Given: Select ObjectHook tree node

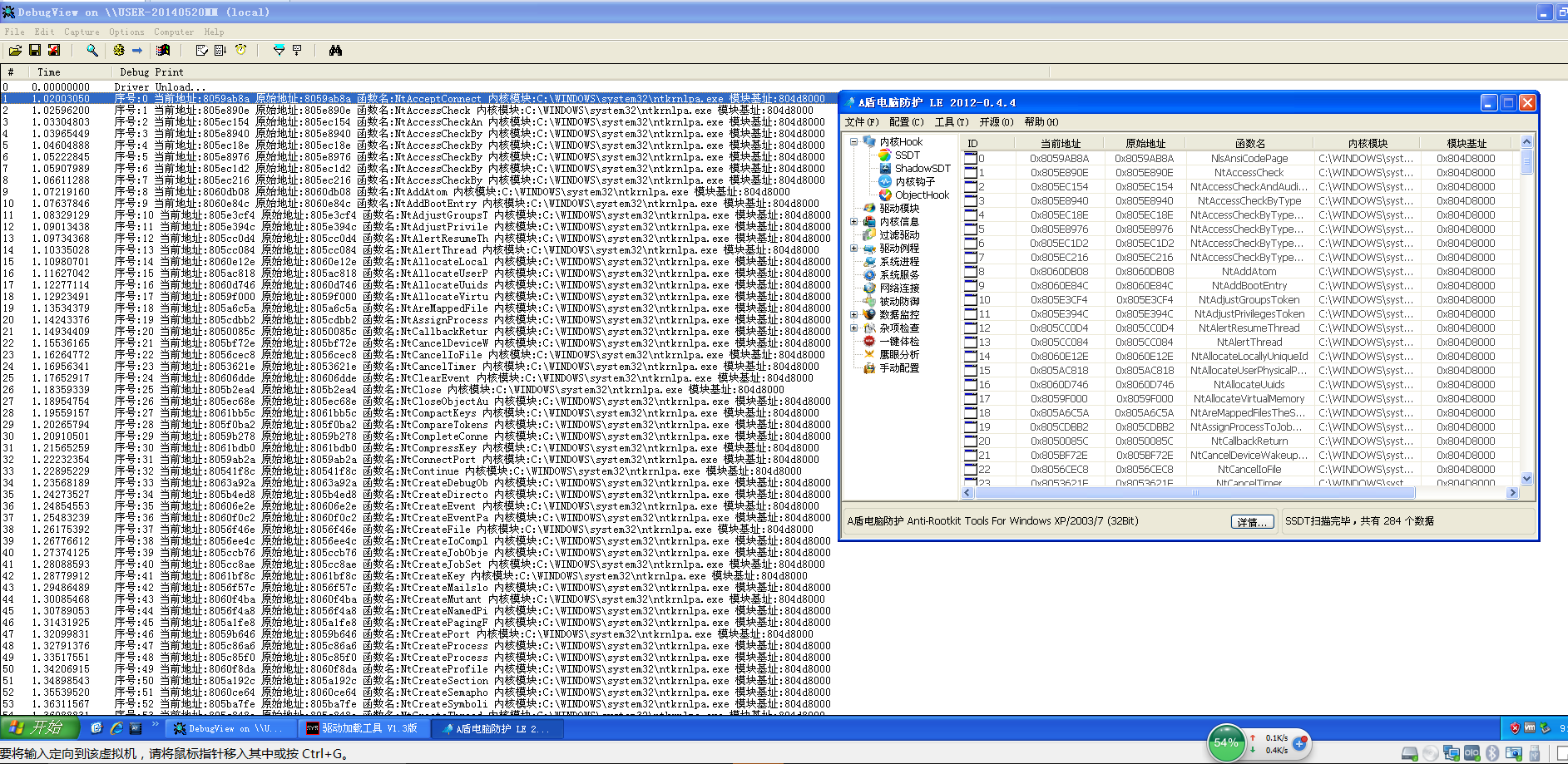Looking at the screenshot, I should point(922,195).
